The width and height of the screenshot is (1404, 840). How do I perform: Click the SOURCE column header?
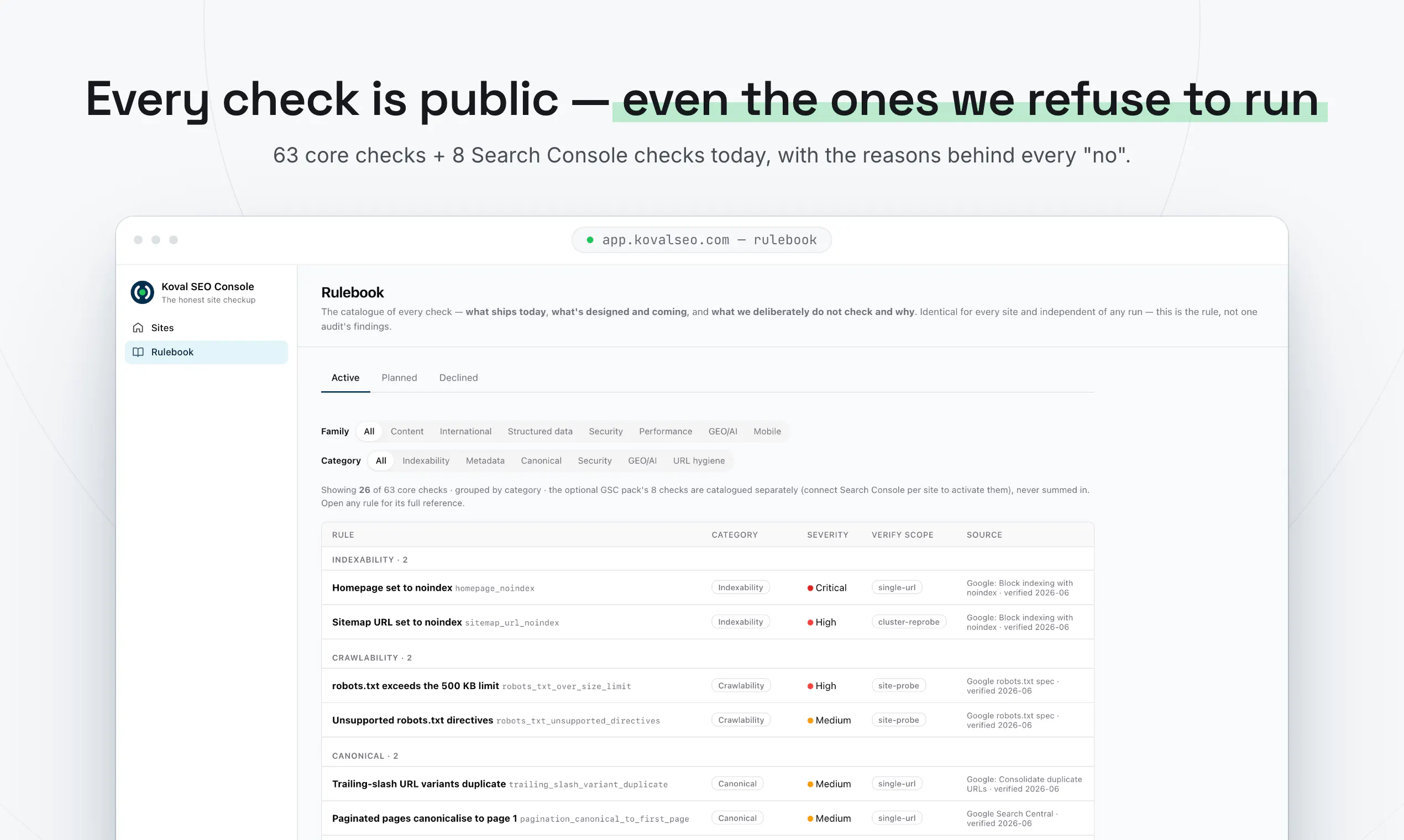[984, 535]
